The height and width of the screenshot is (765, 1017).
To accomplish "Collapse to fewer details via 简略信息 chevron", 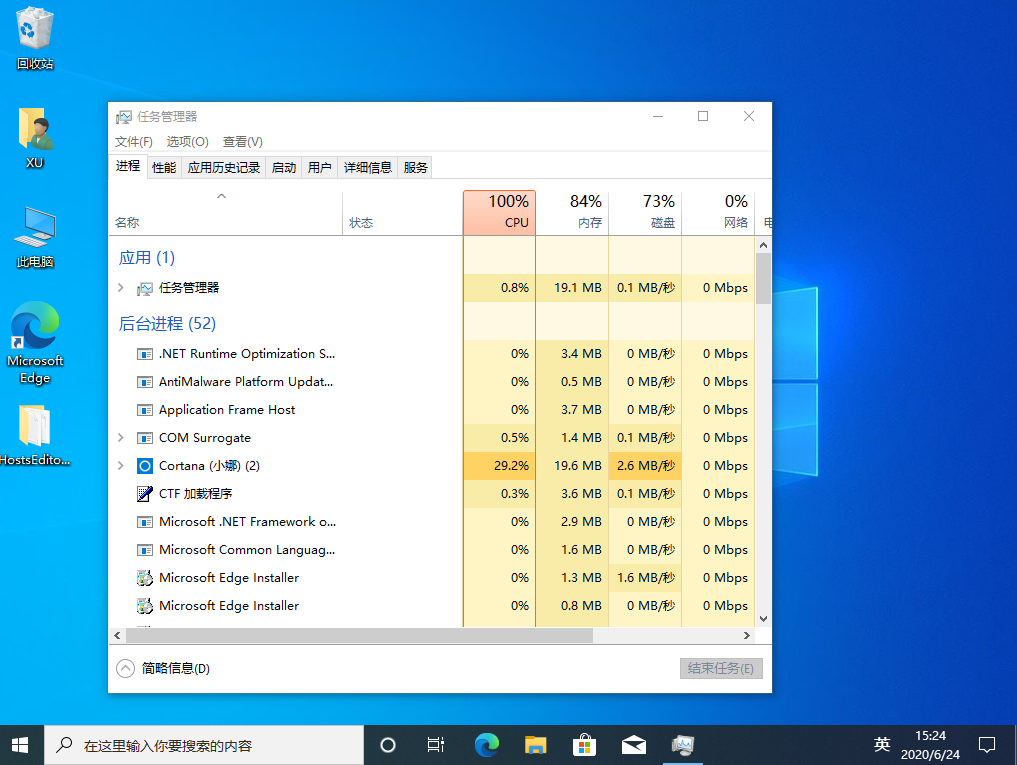I will [125, 668].
